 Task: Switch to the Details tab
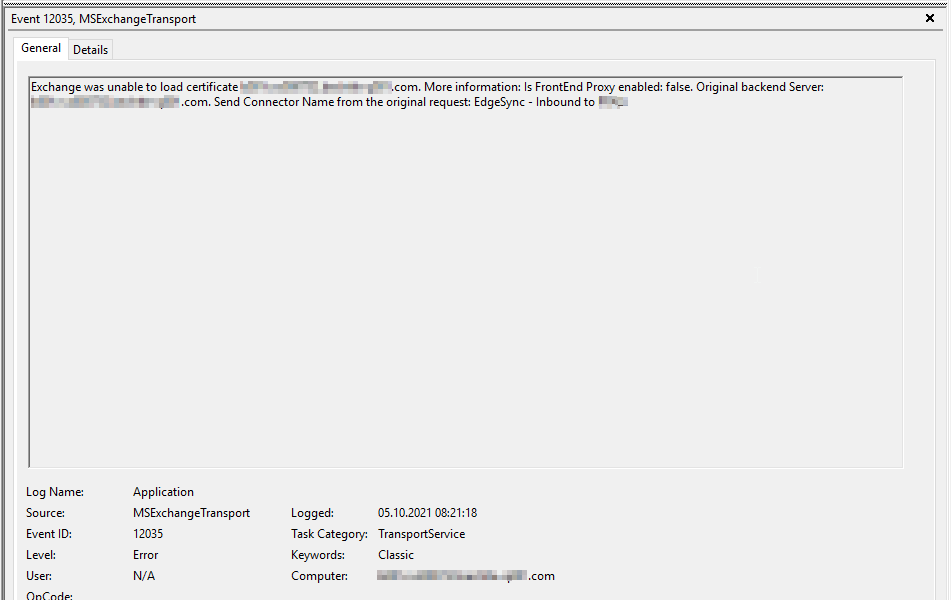pyautogui.click(x=90, y=50)
